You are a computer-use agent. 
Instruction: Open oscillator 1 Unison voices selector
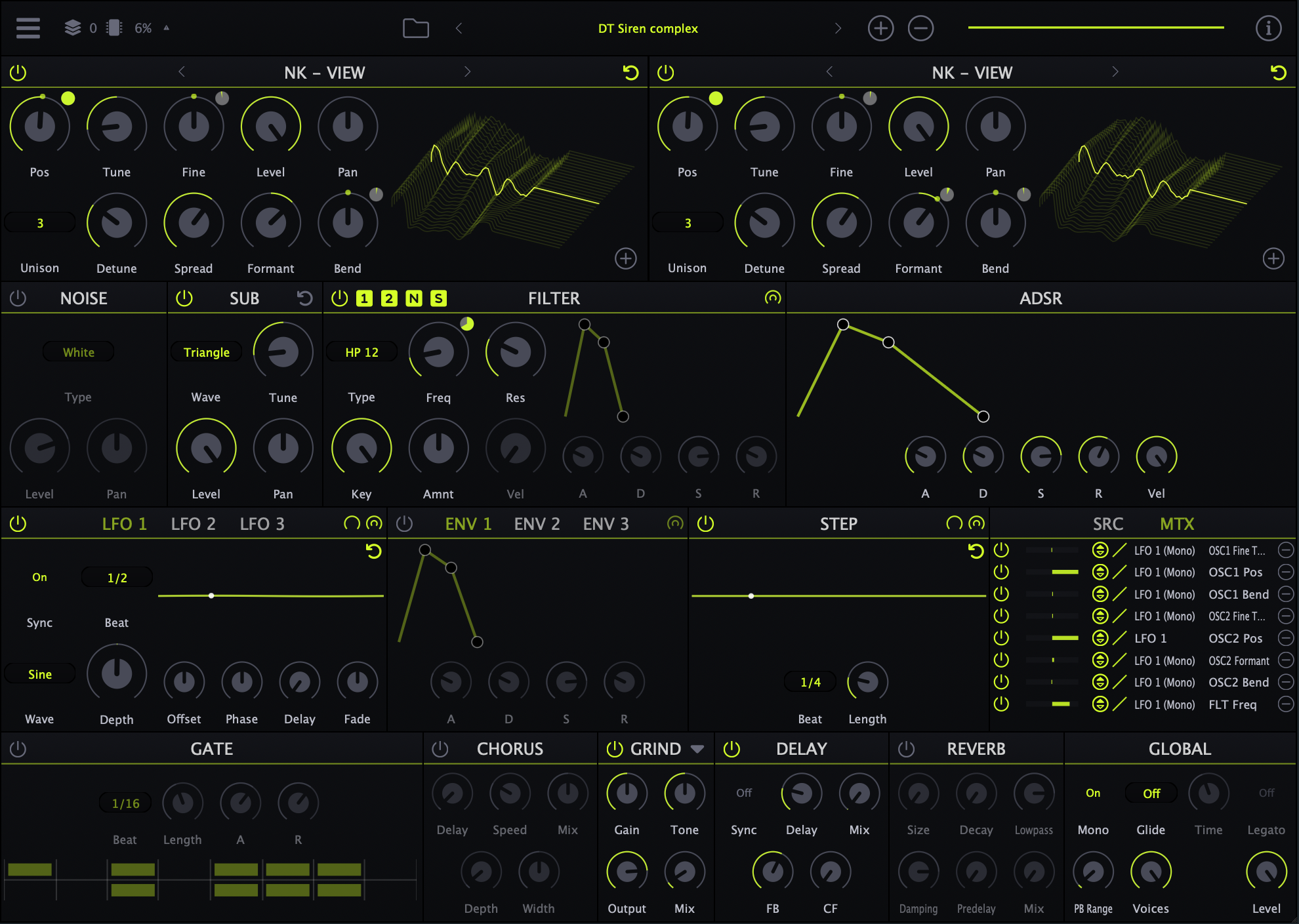pyautogui.click(x=39, y=223)
